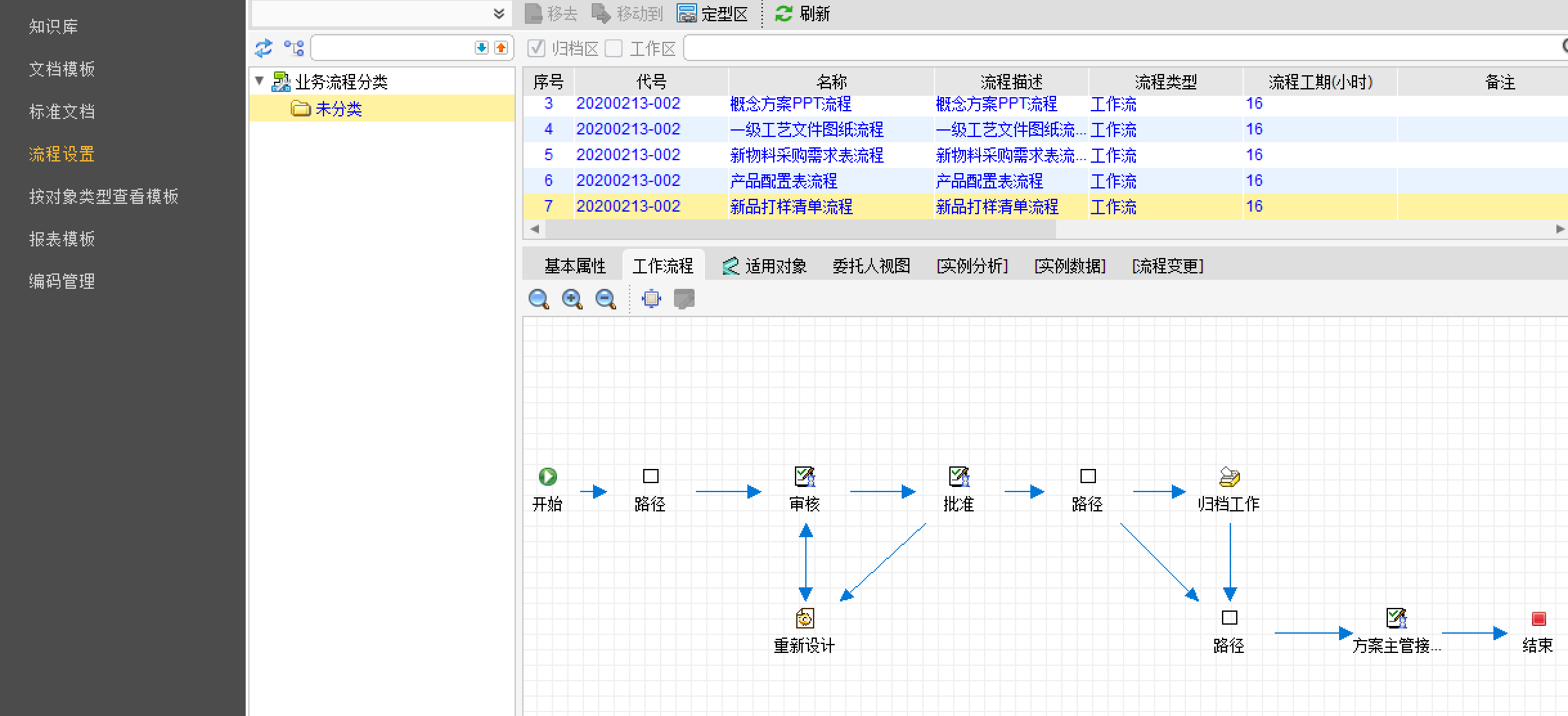This screenshot has height=716, width=1568.
Task: Click the tree refresh arrows icon
Action: click(264, 48)
